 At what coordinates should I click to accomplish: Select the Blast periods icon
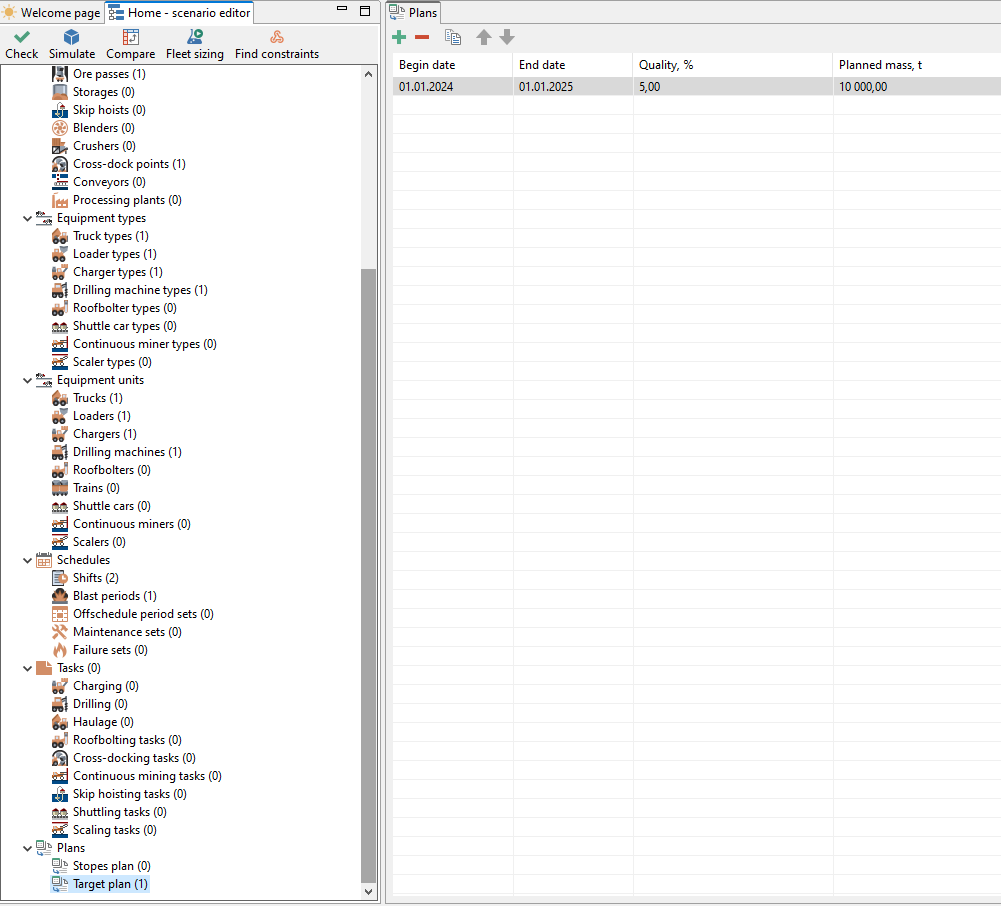pyautogui.click(x=60, y=596)
